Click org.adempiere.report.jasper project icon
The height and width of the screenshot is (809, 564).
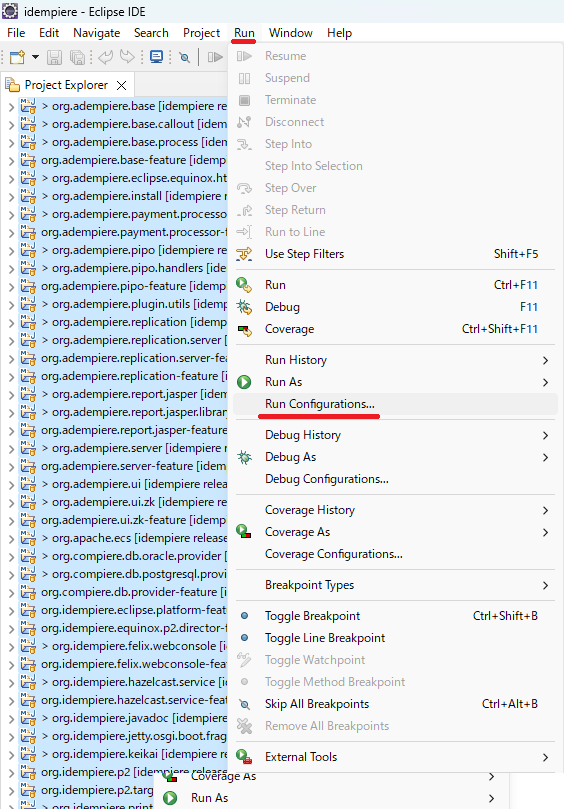[x=28, y=395]
